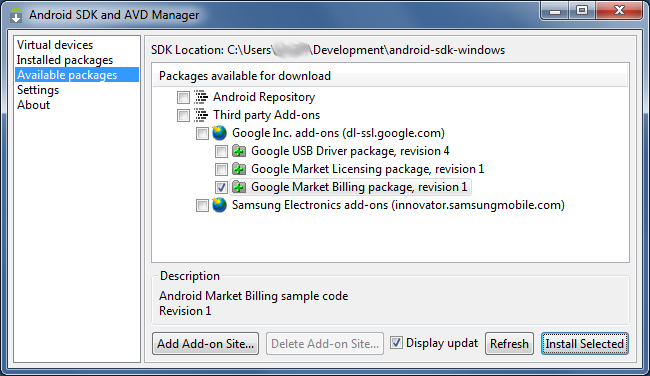Check the Android Repository checkbox
This screenshot has width=650, height=376.
[183, 97]
